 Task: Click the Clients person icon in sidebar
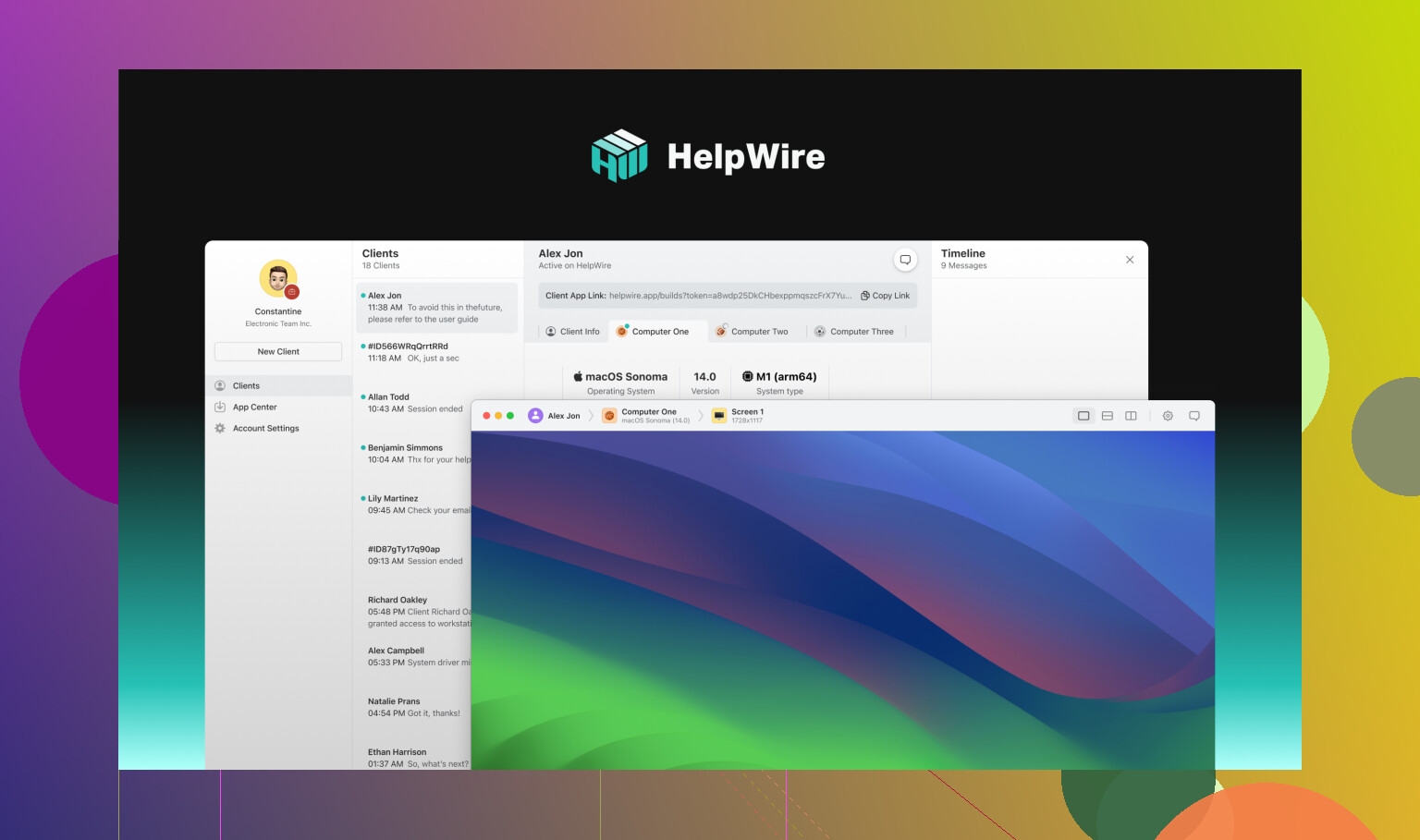coord(220,385)
